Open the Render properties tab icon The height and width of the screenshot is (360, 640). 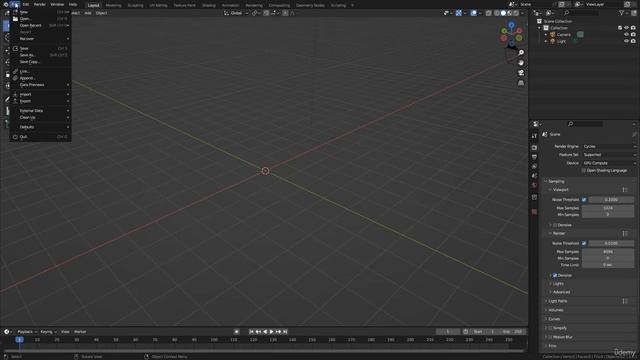point(534,147)
